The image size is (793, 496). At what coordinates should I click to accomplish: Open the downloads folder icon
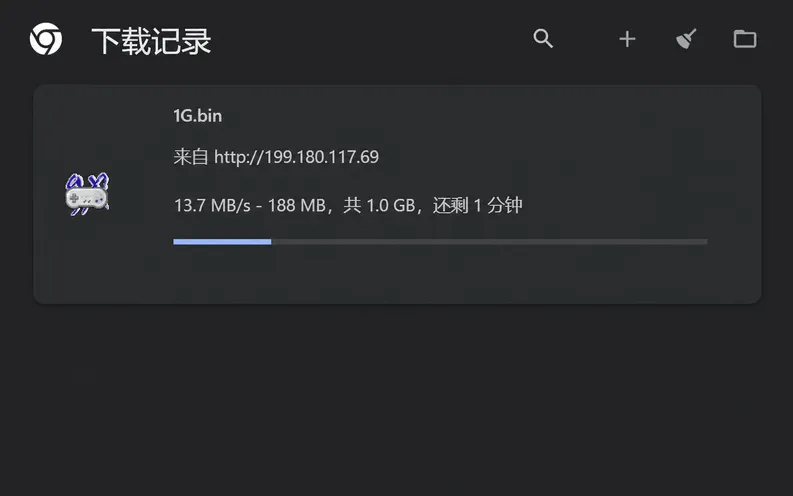point(745,39)
